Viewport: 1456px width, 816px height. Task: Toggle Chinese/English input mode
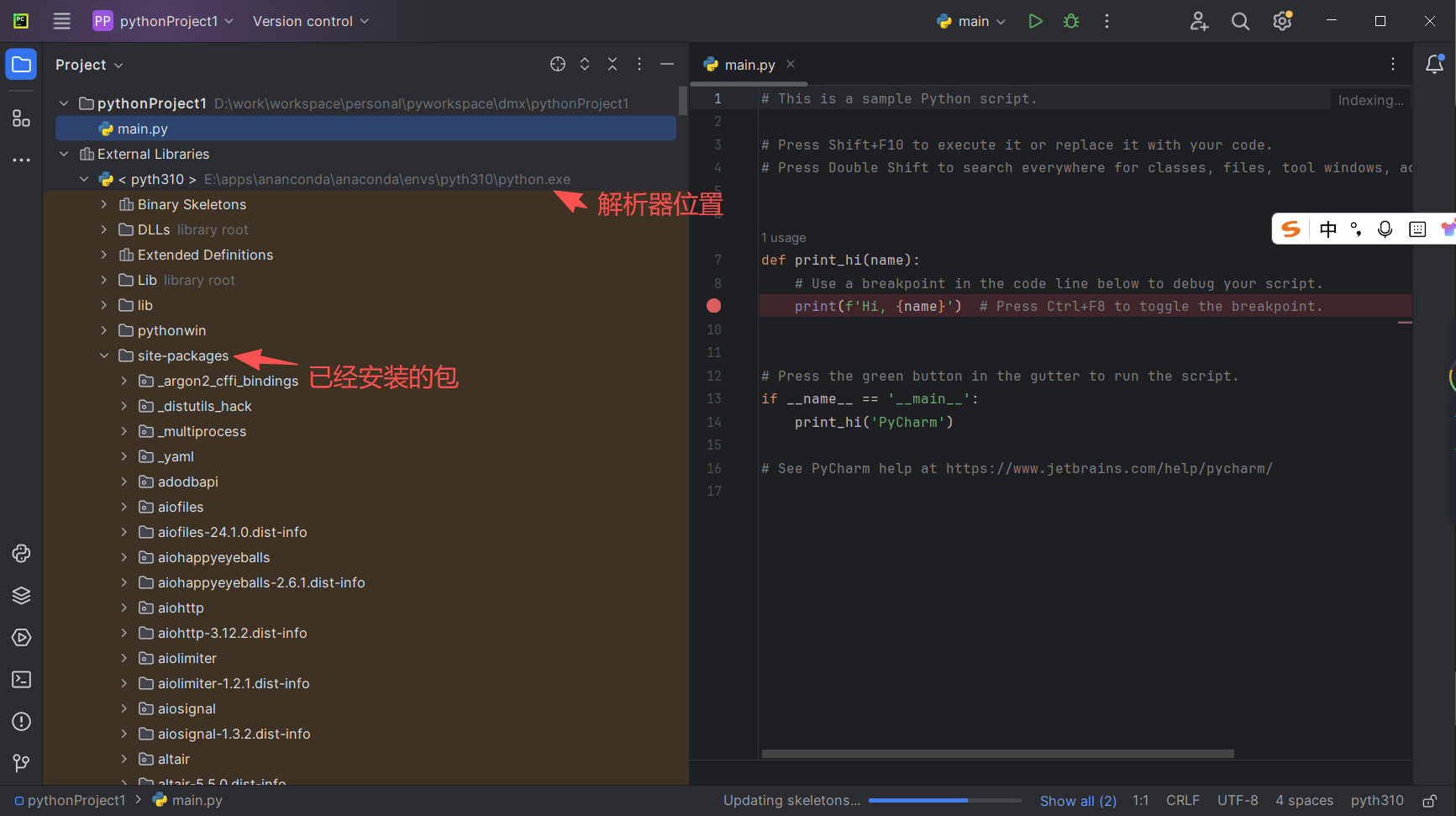(1328, 229)
